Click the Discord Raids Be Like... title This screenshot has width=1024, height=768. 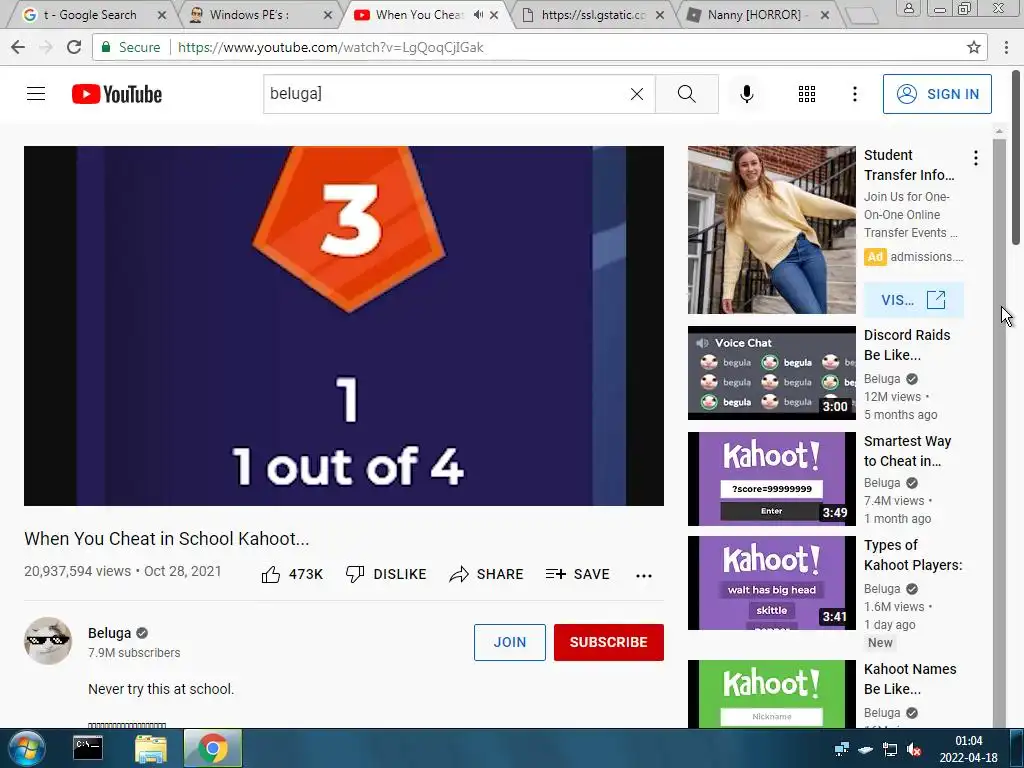(907, 345)
